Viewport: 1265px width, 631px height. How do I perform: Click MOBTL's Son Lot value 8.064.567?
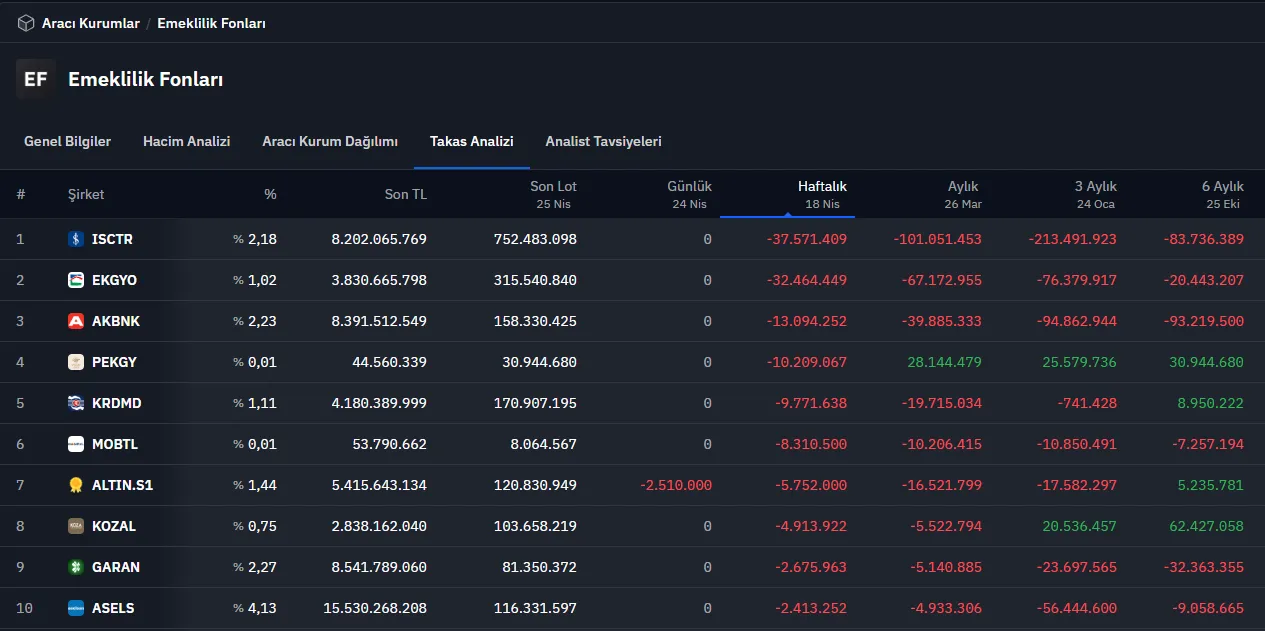click(544, 444)
